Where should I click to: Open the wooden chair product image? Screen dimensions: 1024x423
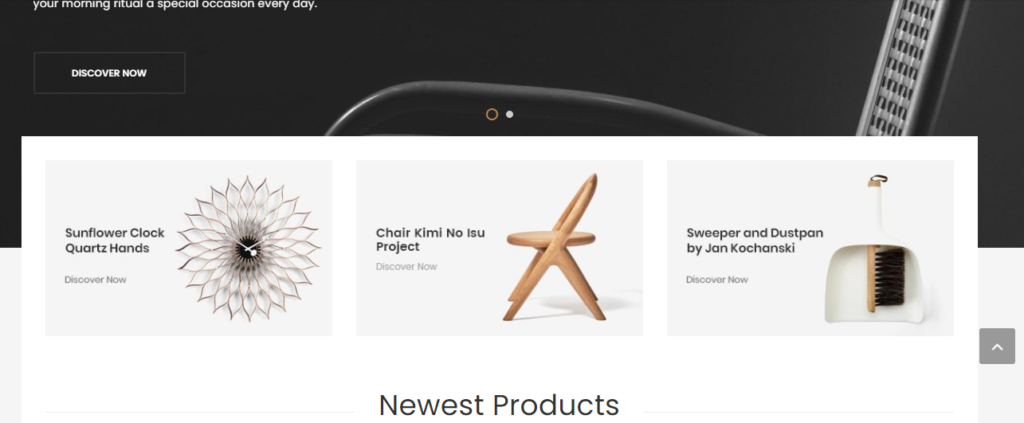pos(555,247)
